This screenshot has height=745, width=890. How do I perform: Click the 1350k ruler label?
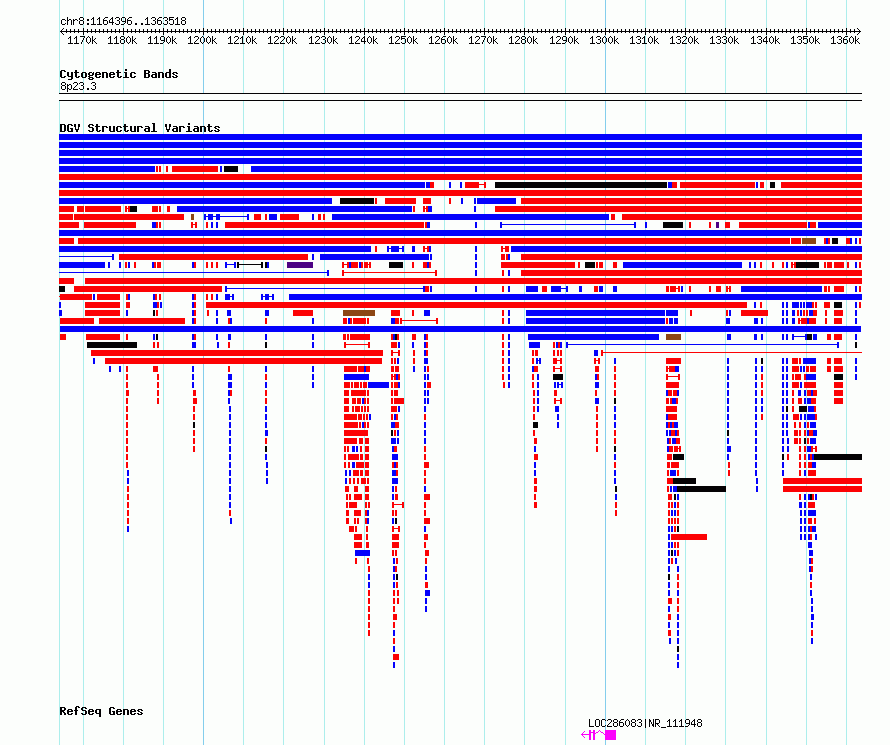(805, 40)
